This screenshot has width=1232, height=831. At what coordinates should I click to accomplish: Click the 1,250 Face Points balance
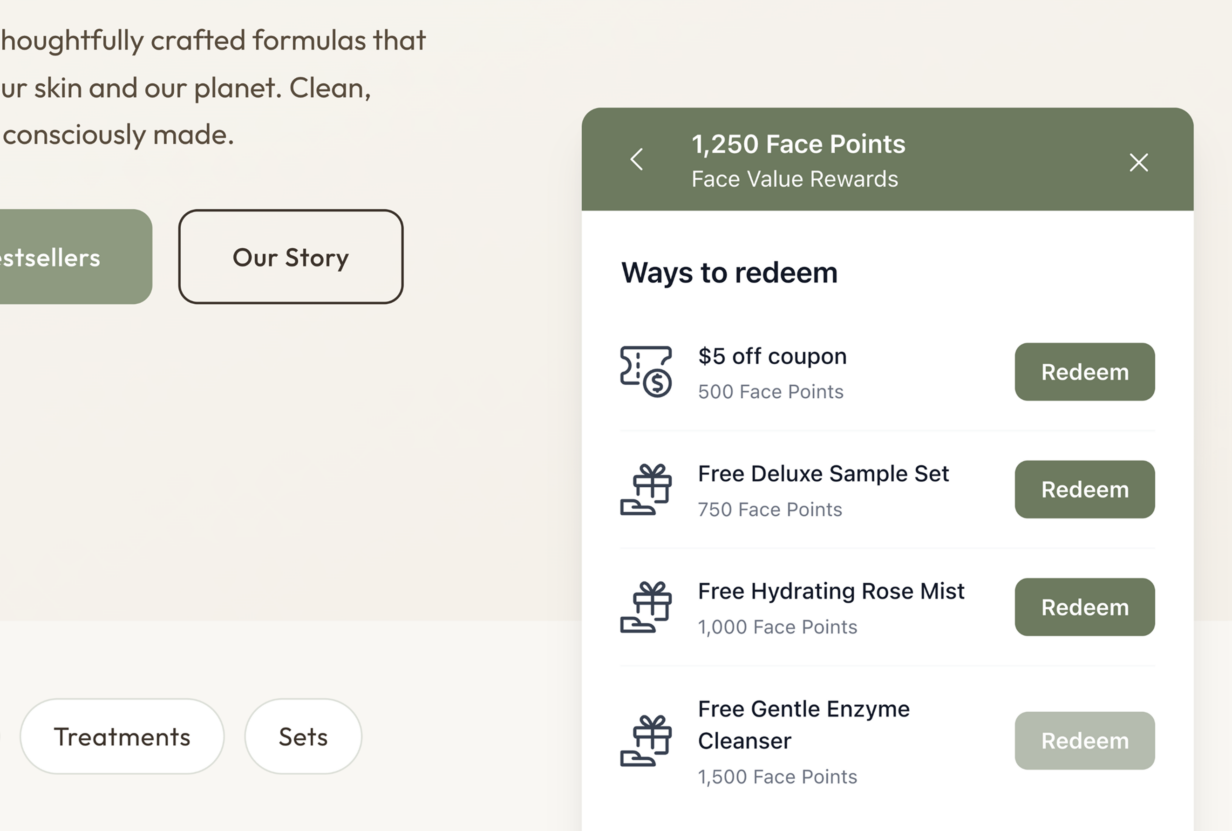[798, 144]
